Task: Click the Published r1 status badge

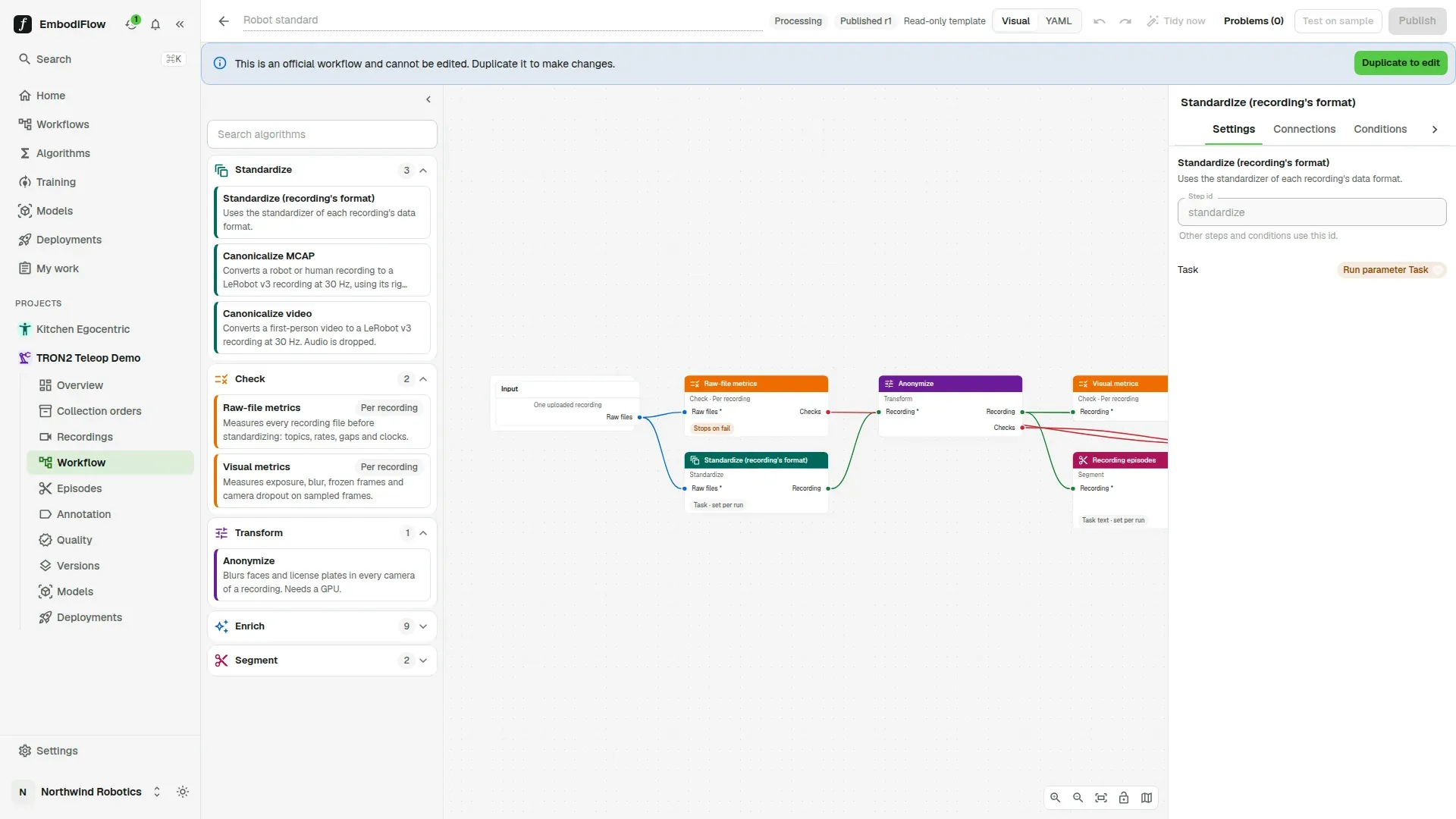Action: pyautogui.click(x=865, y=21)
